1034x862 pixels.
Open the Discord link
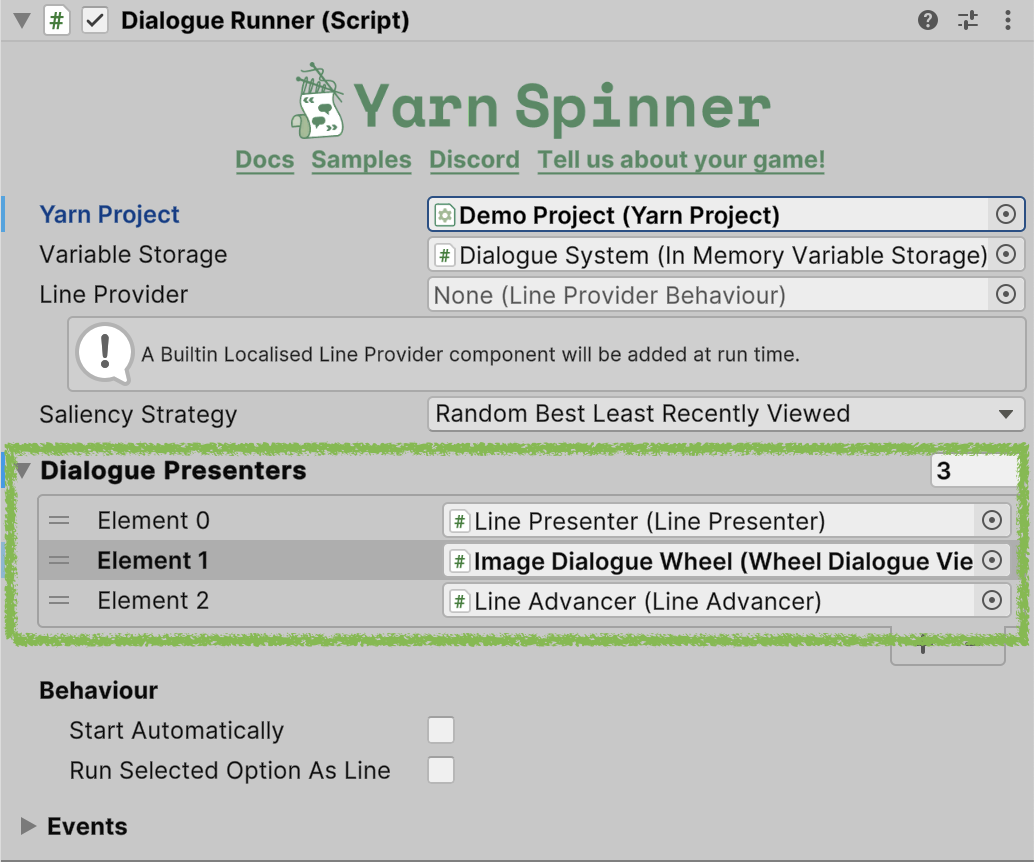[x=474, y=160]
